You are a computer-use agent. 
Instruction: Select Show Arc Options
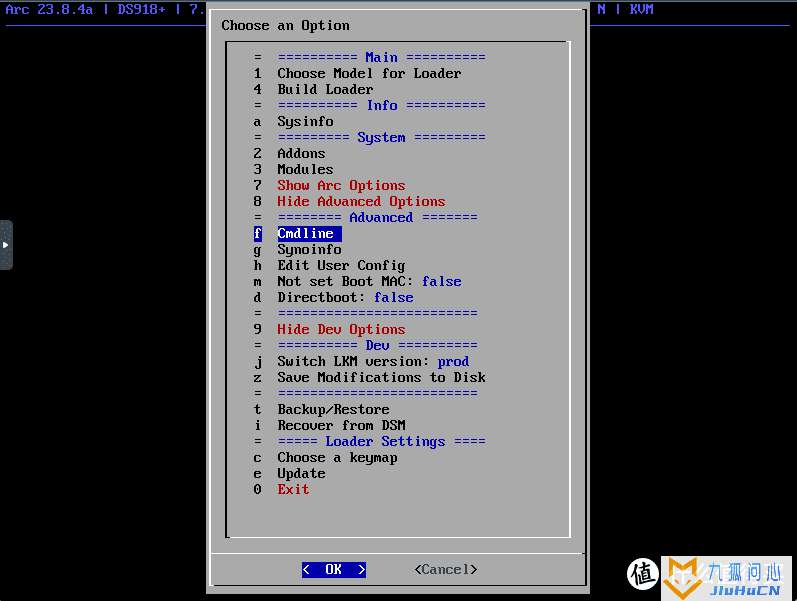[341, 186]
